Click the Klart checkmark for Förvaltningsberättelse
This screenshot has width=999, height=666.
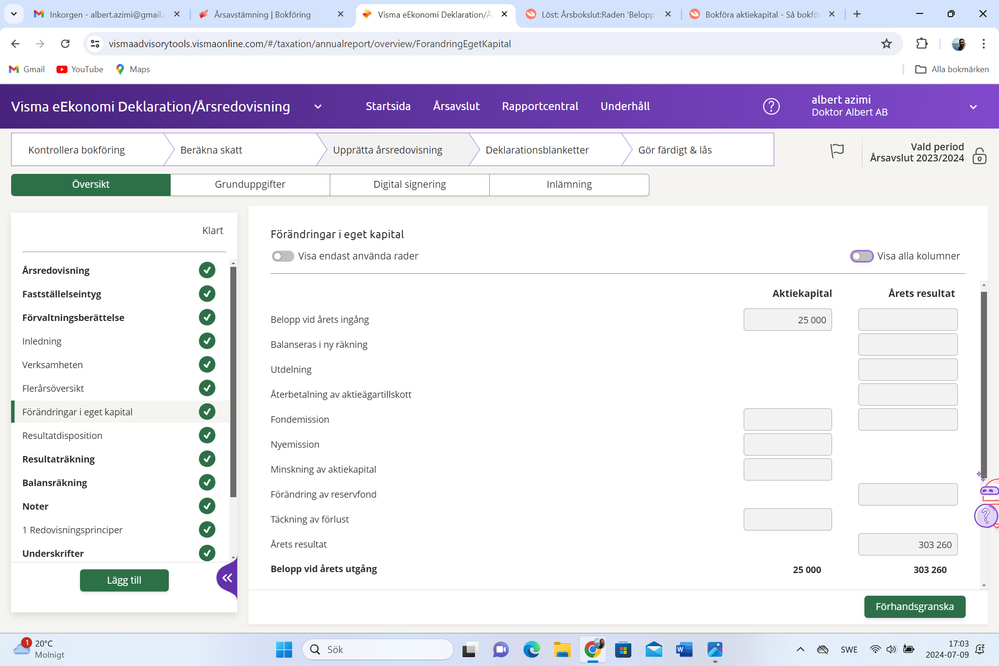(207, 317)
